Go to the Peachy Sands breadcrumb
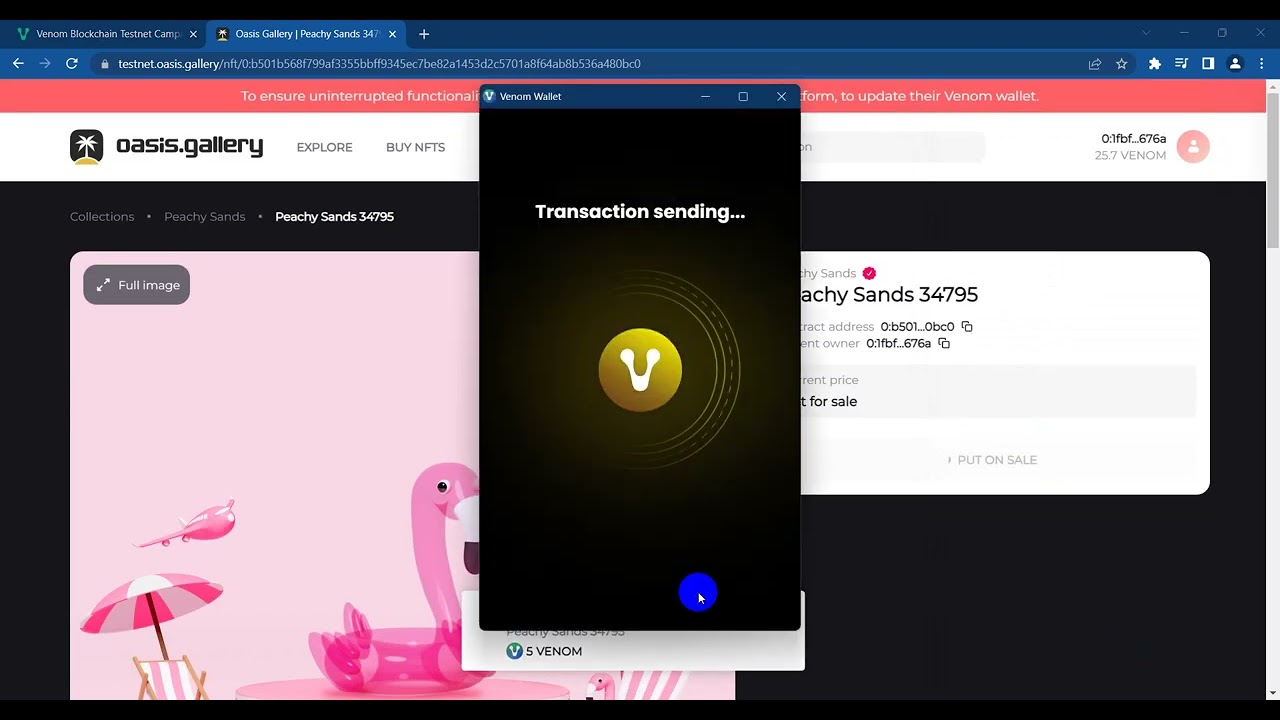 (x=204, y=216)
